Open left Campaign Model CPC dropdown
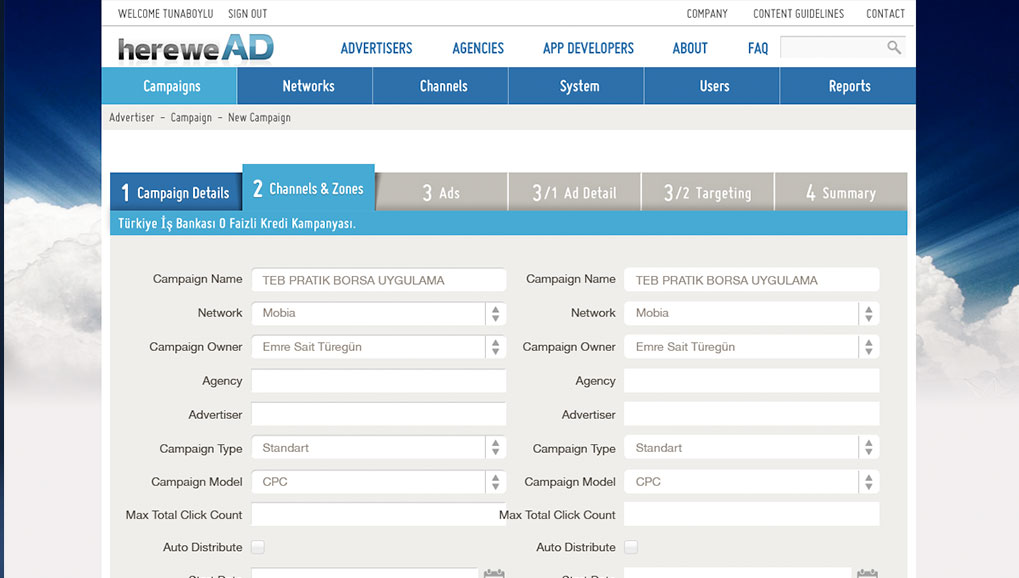The height and width of the screenshot is (578, 1019). [x=379, y=482]
